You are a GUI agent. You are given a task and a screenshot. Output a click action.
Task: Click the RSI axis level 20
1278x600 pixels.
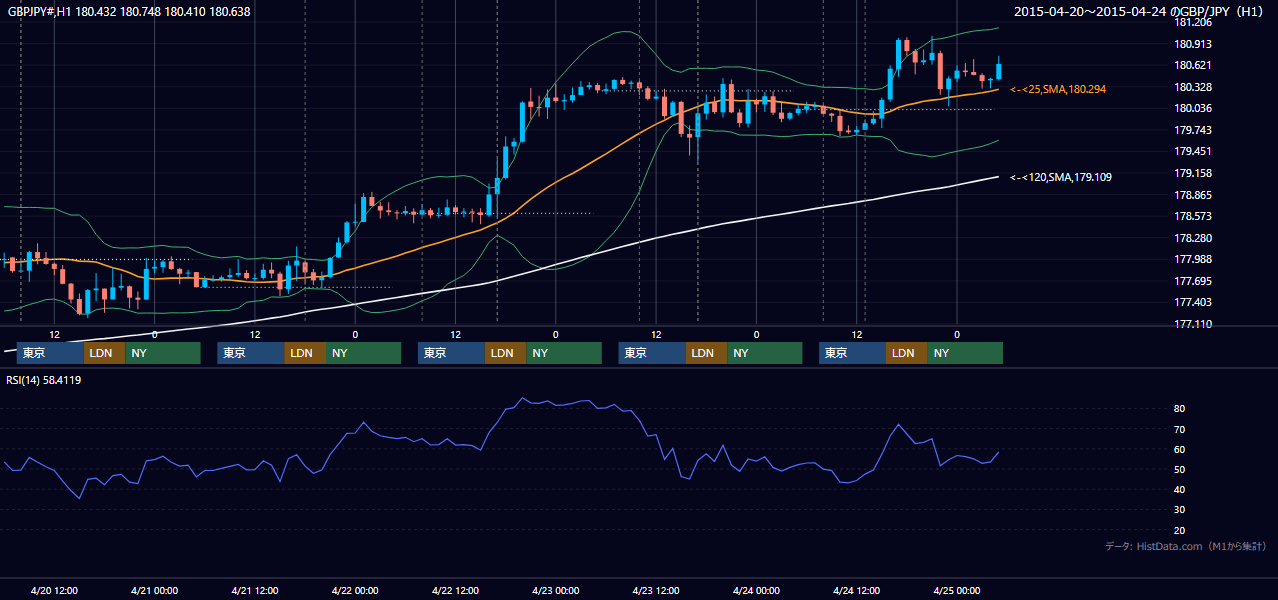pyautogui.click(x=1180, y=531)
